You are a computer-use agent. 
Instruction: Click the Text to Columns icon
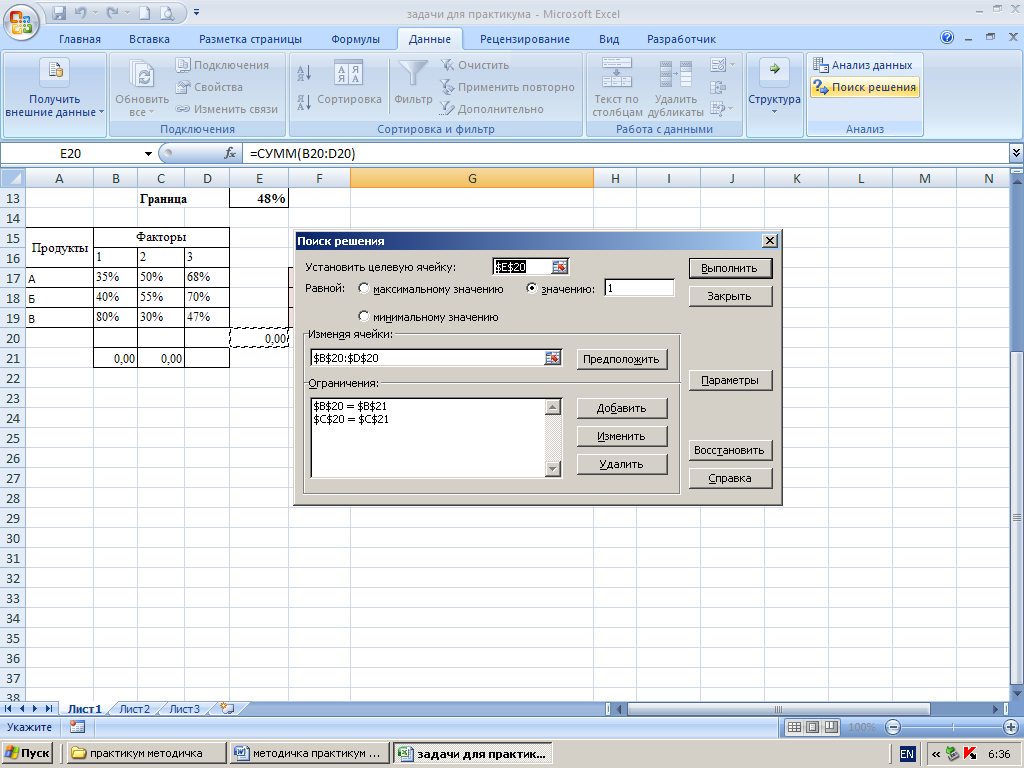point(615,74)
